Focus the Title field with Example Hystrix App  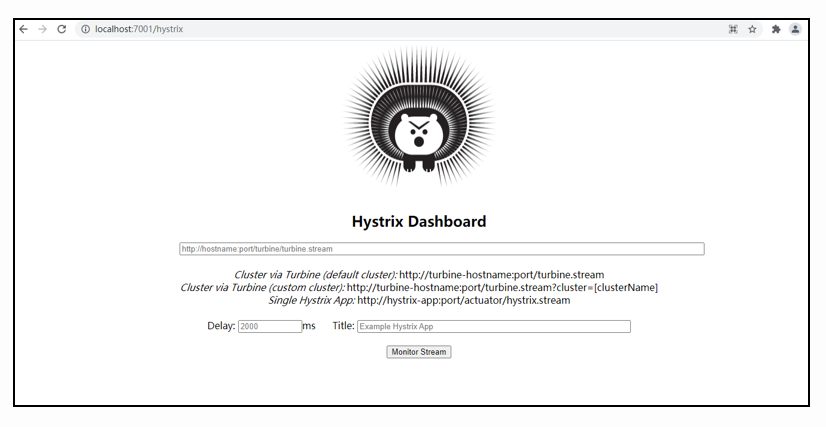click(x=494, y=326)
